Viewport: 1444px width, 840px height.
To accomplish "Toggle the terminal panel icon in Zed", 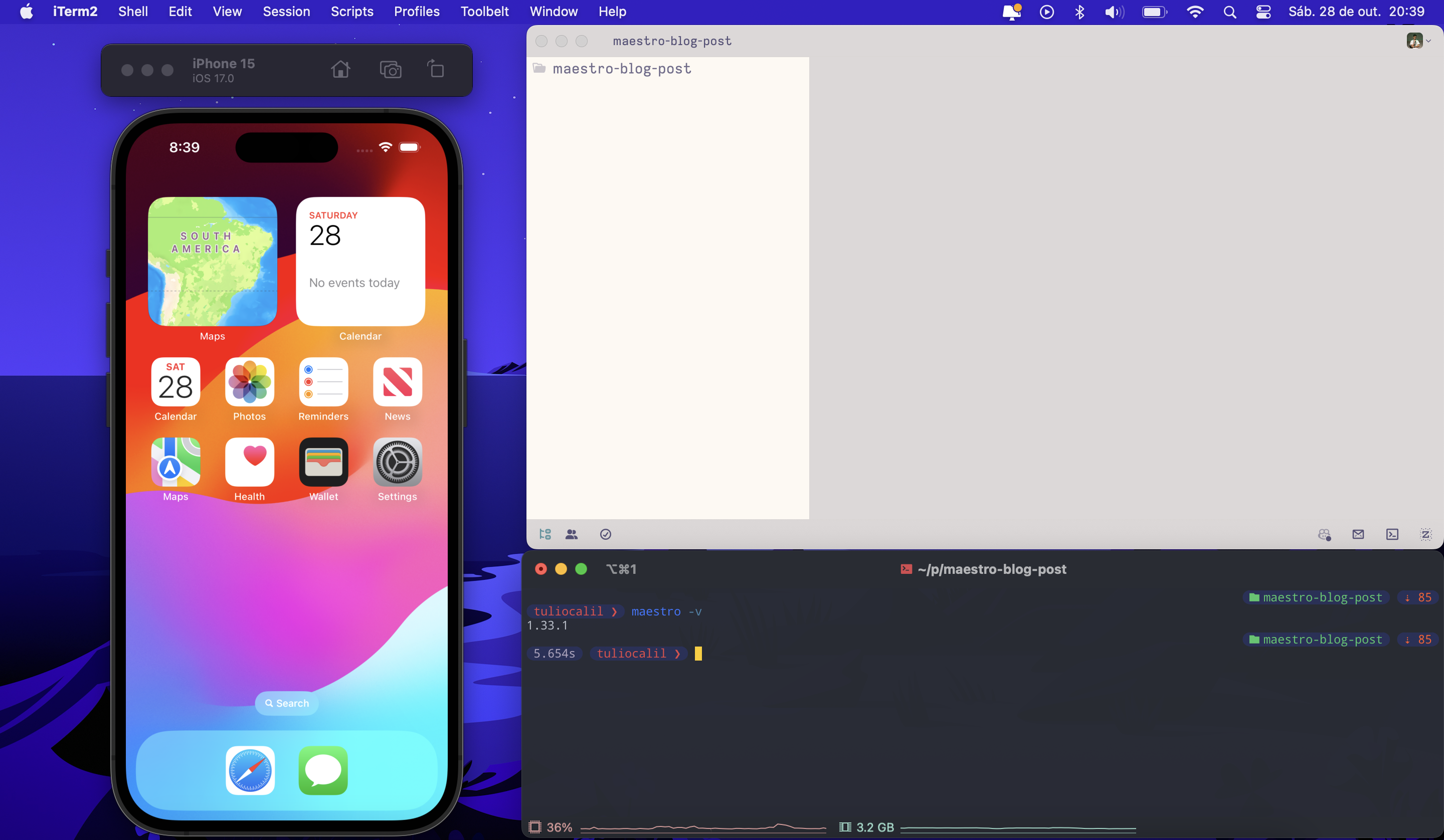I will click(1392, 534).
